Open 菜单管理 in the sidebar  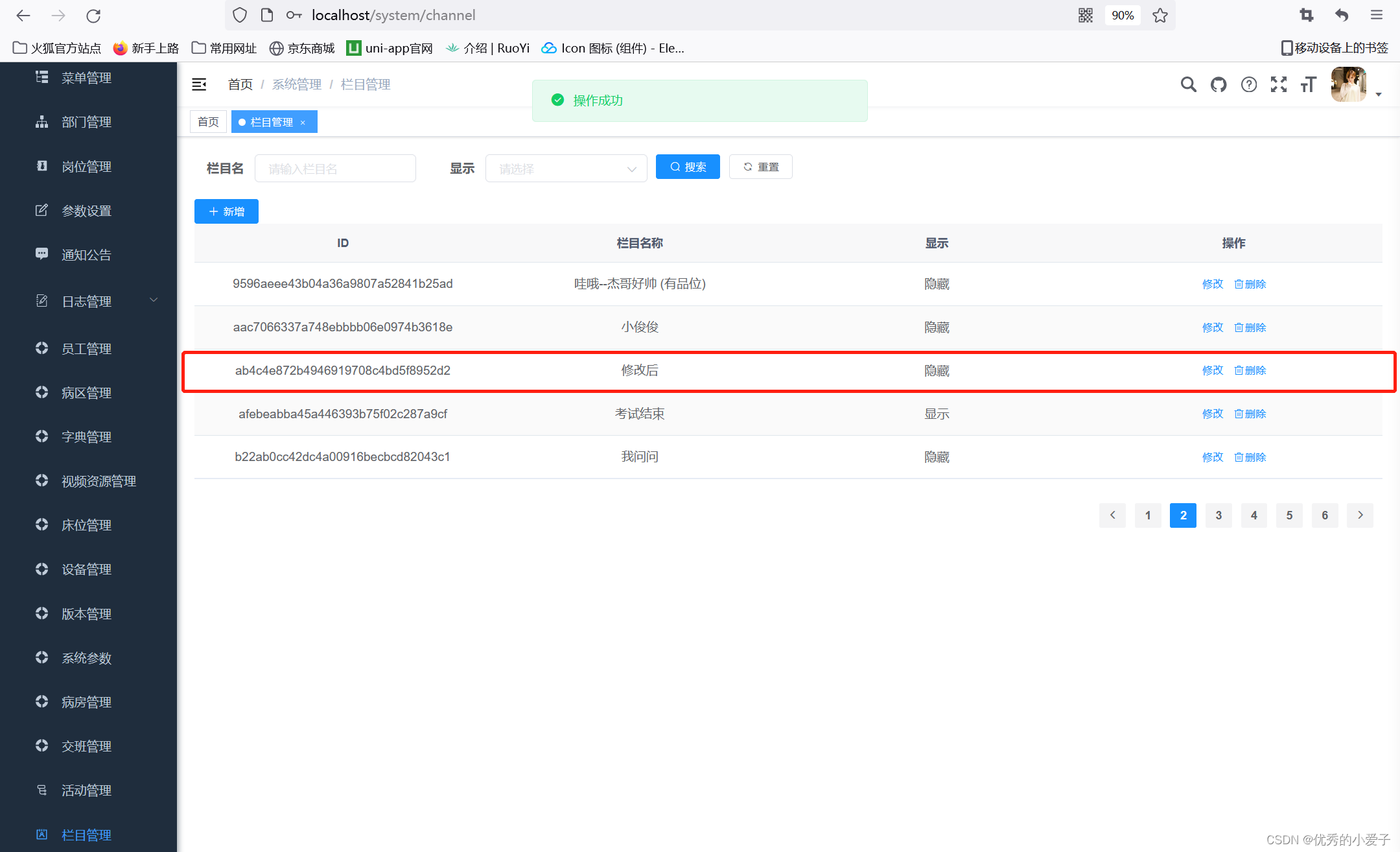(x=86, y=78)
